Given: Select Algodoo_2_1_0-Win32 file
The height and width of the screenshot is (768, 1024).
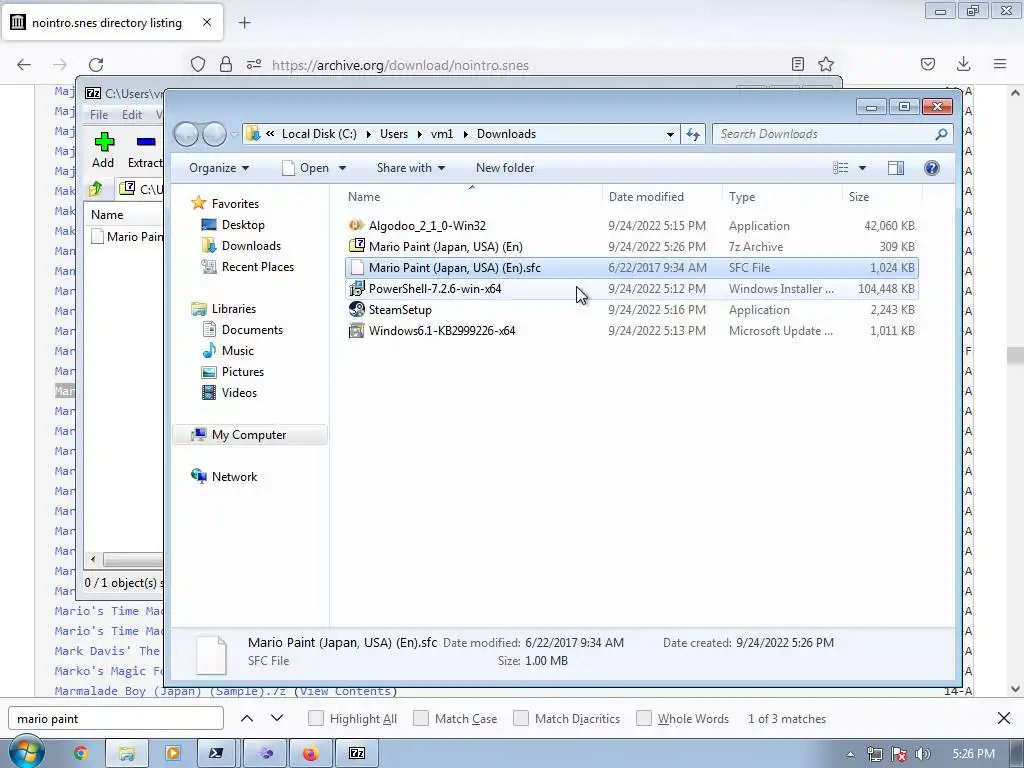Looking at the screenshot, I should pyautogui.click(x=632, y=226).
